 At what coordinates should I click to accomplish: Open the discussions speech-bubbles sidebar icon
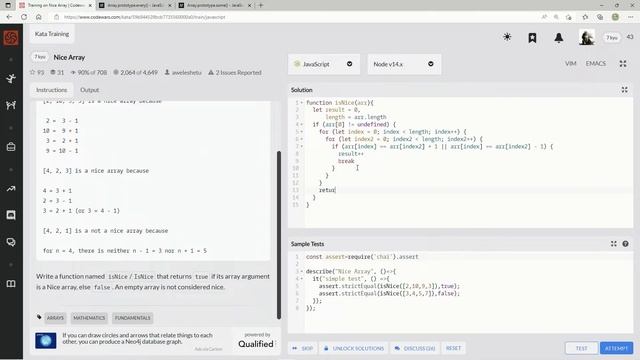click(x=11, y=242)
